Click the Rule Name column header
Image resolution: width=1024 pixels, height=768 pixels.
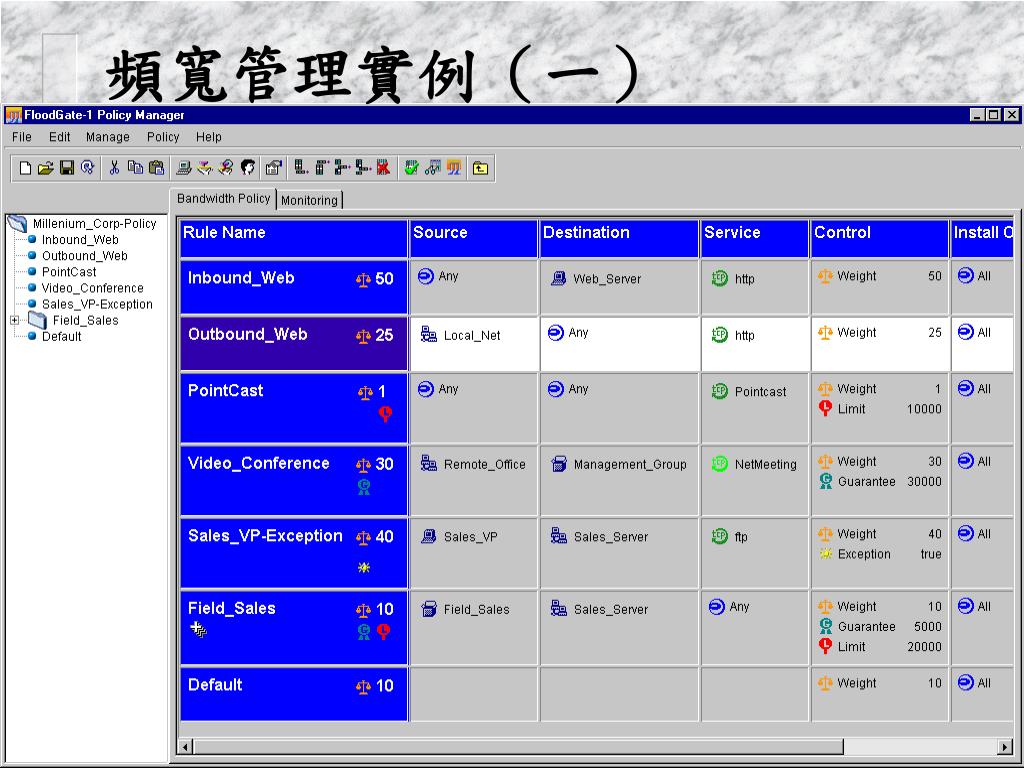[294, 238]
